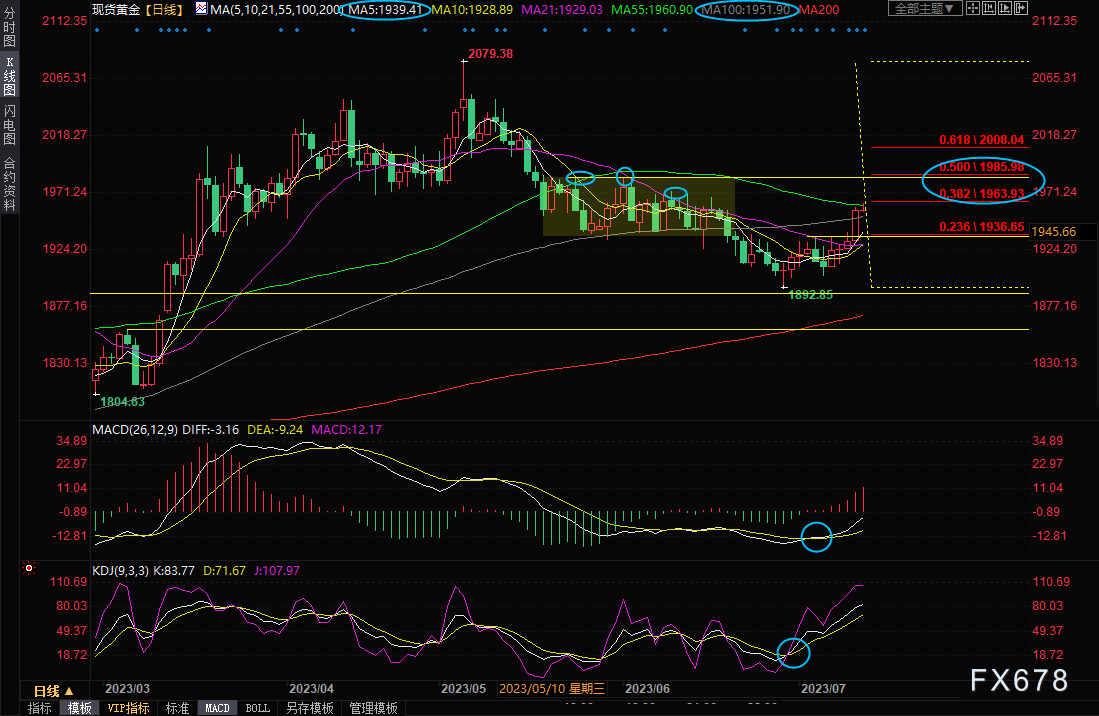Click the red sun icon beside KDJ

(28, 569)
